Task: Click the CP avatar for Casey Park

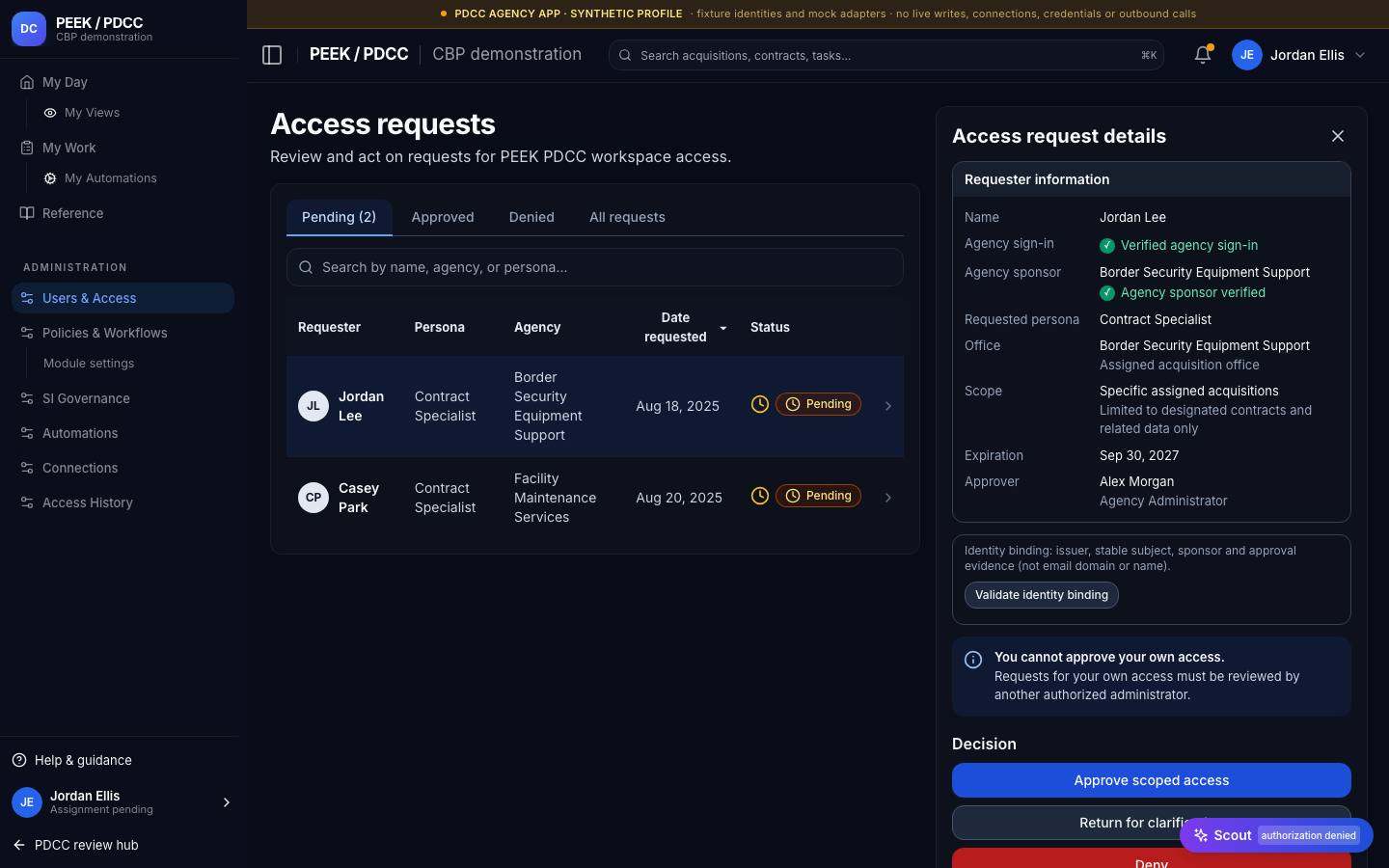Action: tap(313, 498)
